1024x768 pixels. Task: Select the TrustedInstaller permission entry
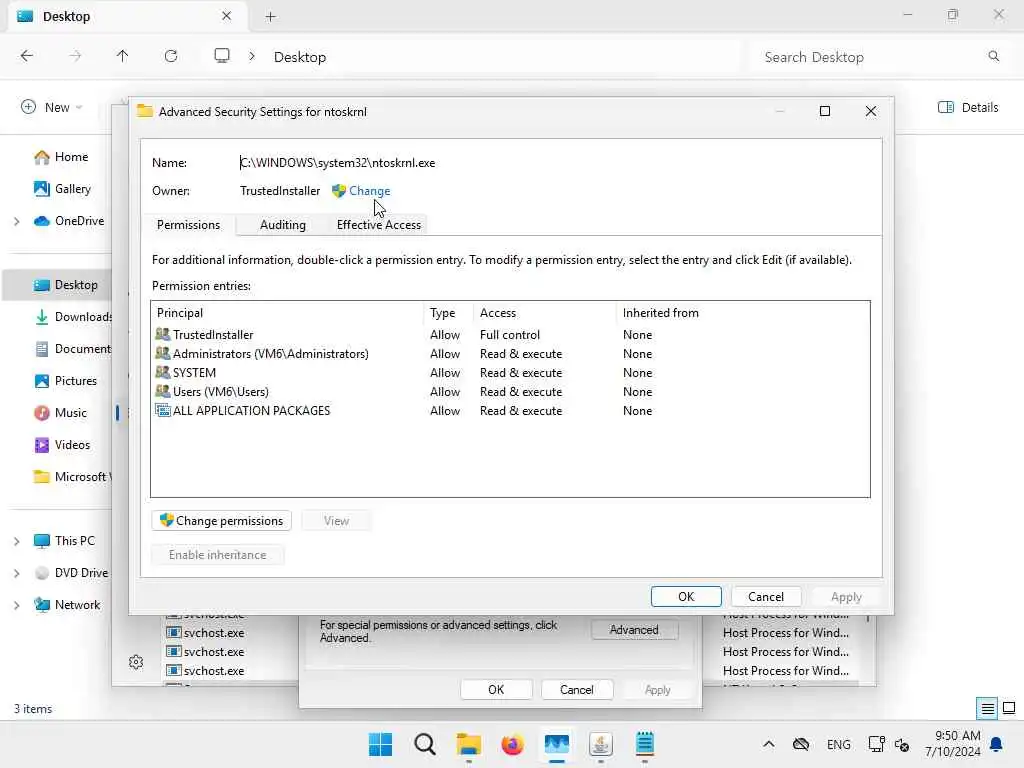(x=509, y=334)
